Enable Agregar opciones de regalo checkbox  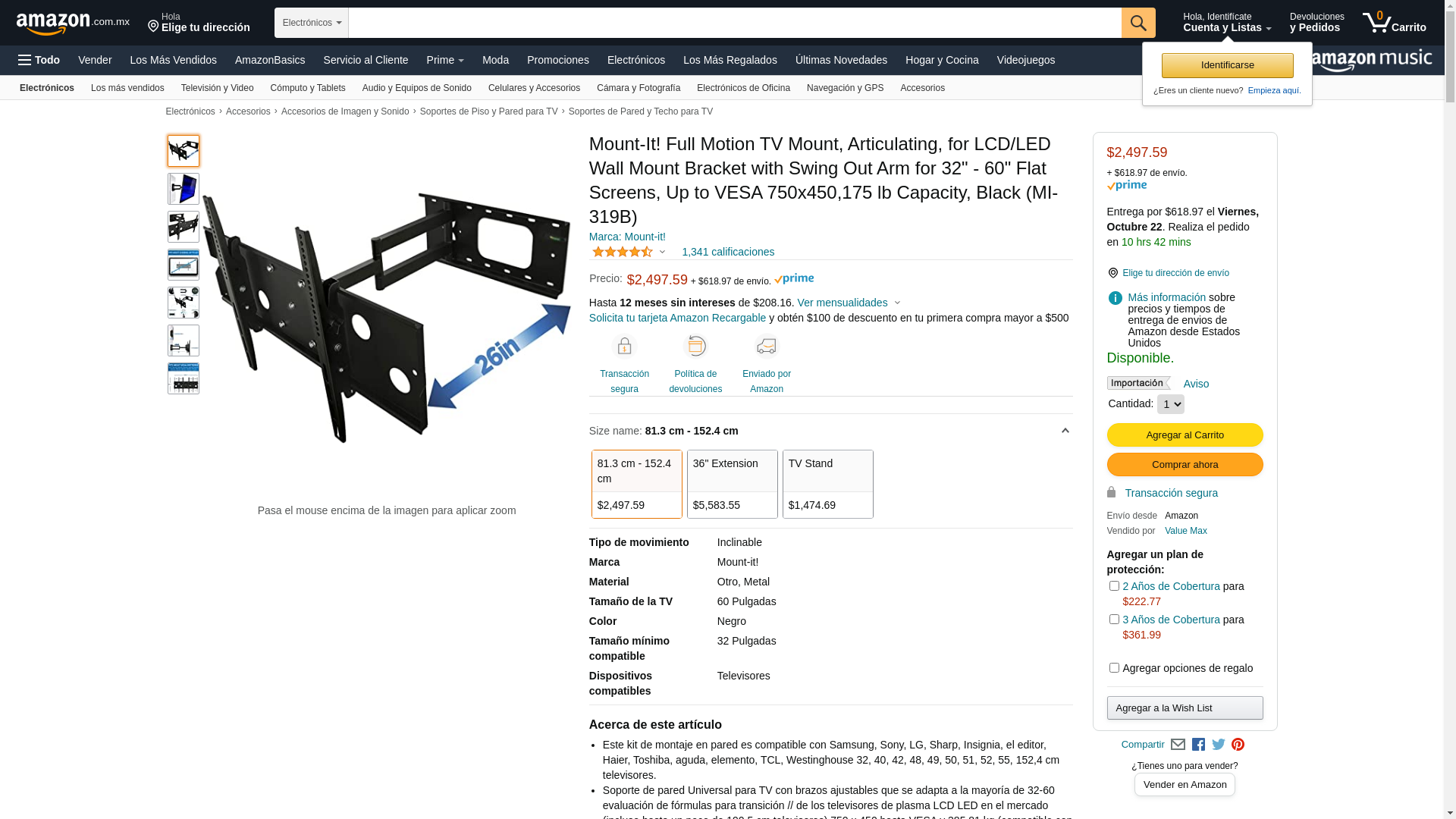click(x=1114, y=668)
